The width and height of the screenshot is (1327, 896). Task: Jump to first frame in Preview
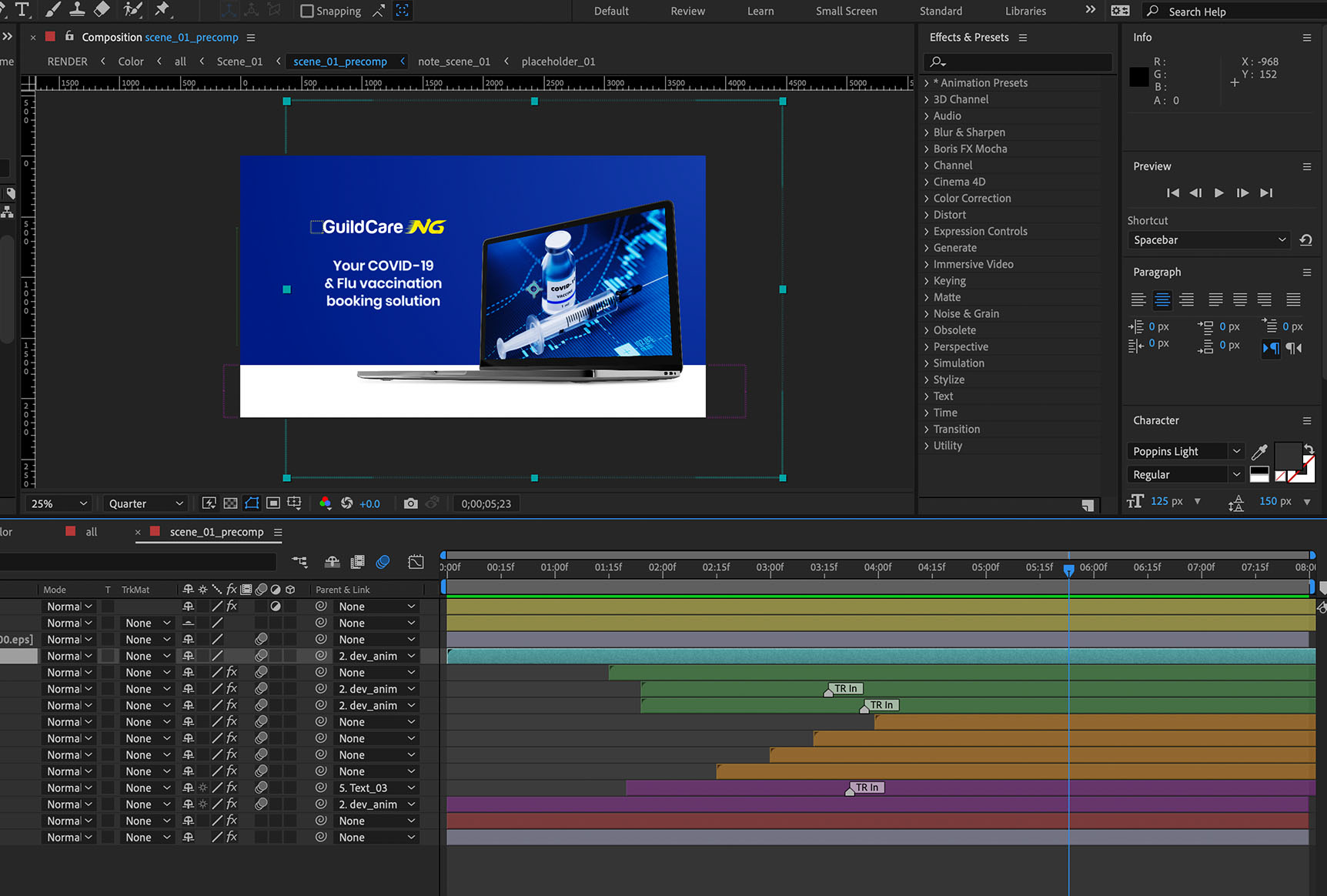click(x=1172, y=192)
